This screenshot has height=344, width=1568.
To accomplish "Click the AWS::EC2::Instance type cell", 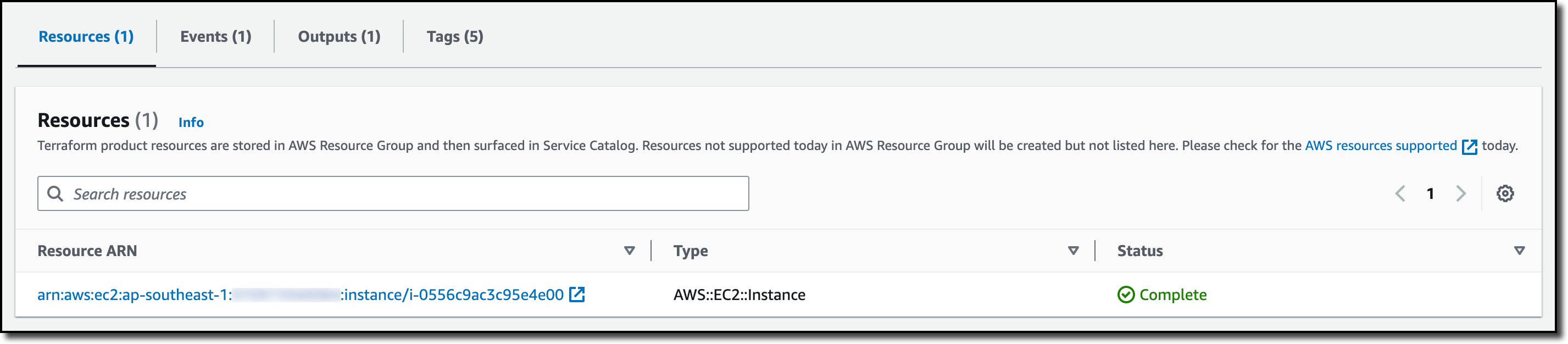I will (x=739, y=295).
